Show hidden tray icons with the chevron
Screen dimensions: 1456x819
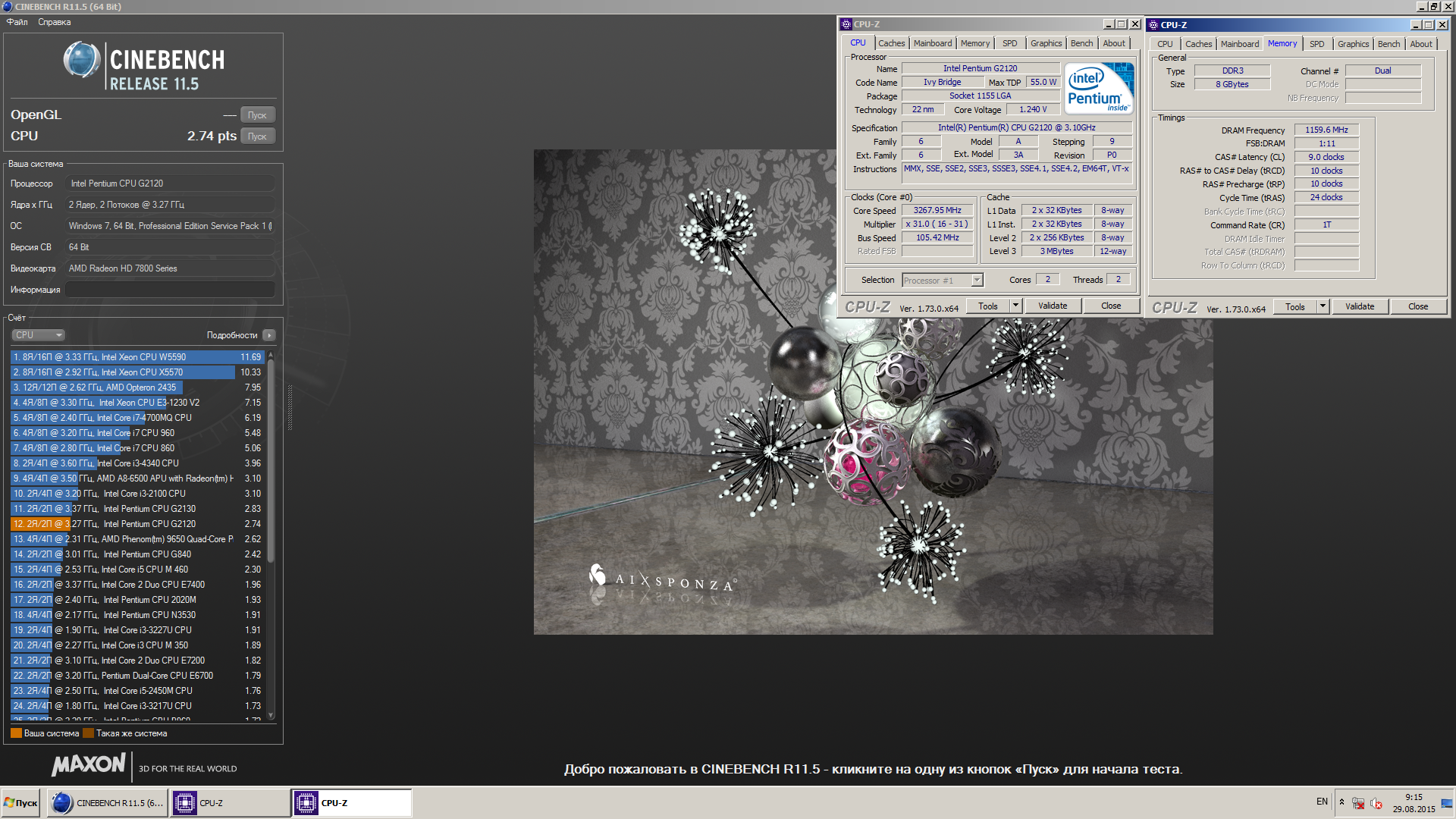click(x=1341, y=802)
